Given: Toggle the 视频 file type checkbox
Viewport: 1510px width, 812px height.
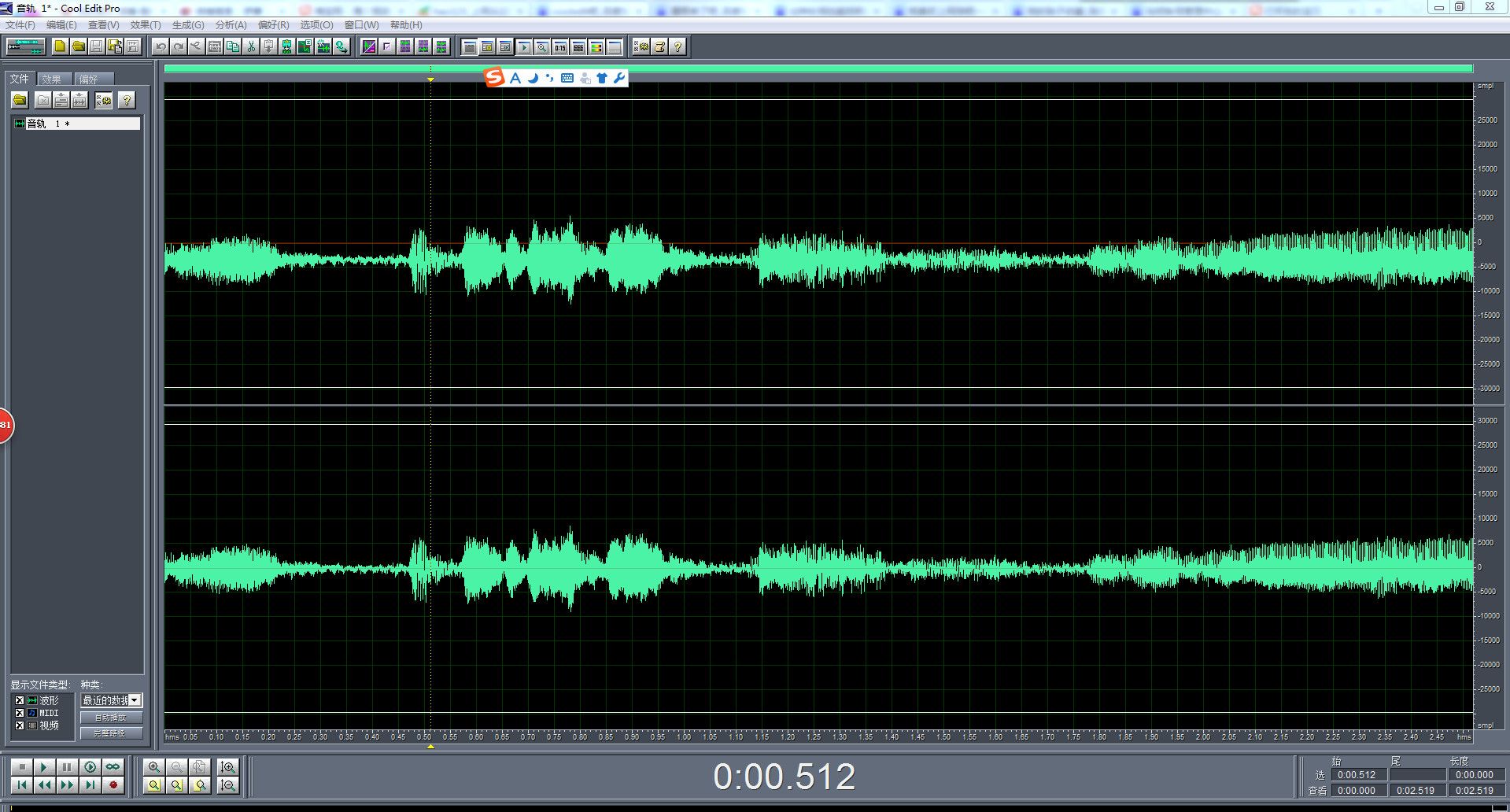Looking at the screenshot, I should pos(20,725).
